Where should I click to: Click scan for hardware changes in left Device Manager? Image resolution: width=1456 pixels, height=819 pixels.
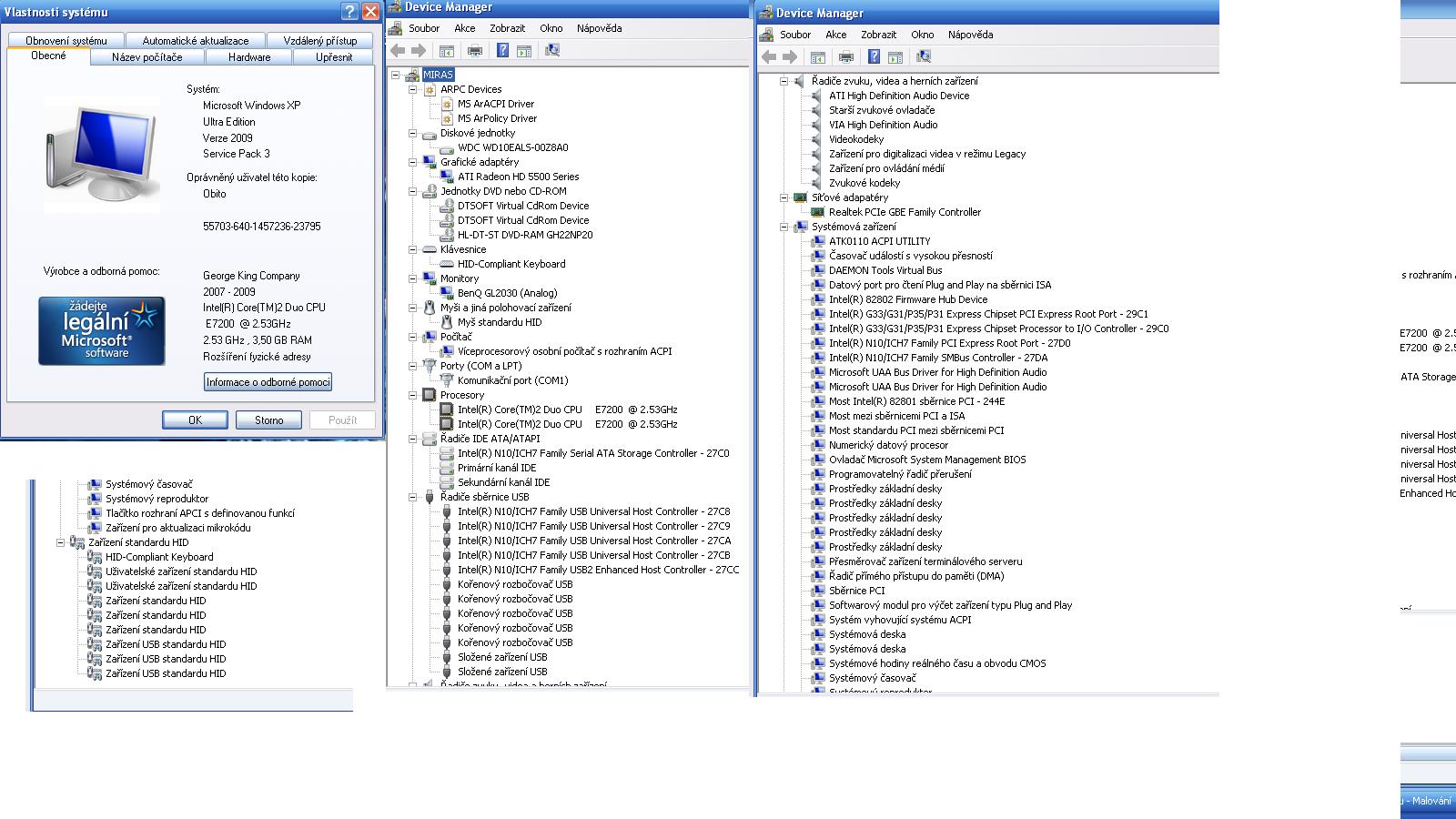pyautogui.click(x=552, y=51)
